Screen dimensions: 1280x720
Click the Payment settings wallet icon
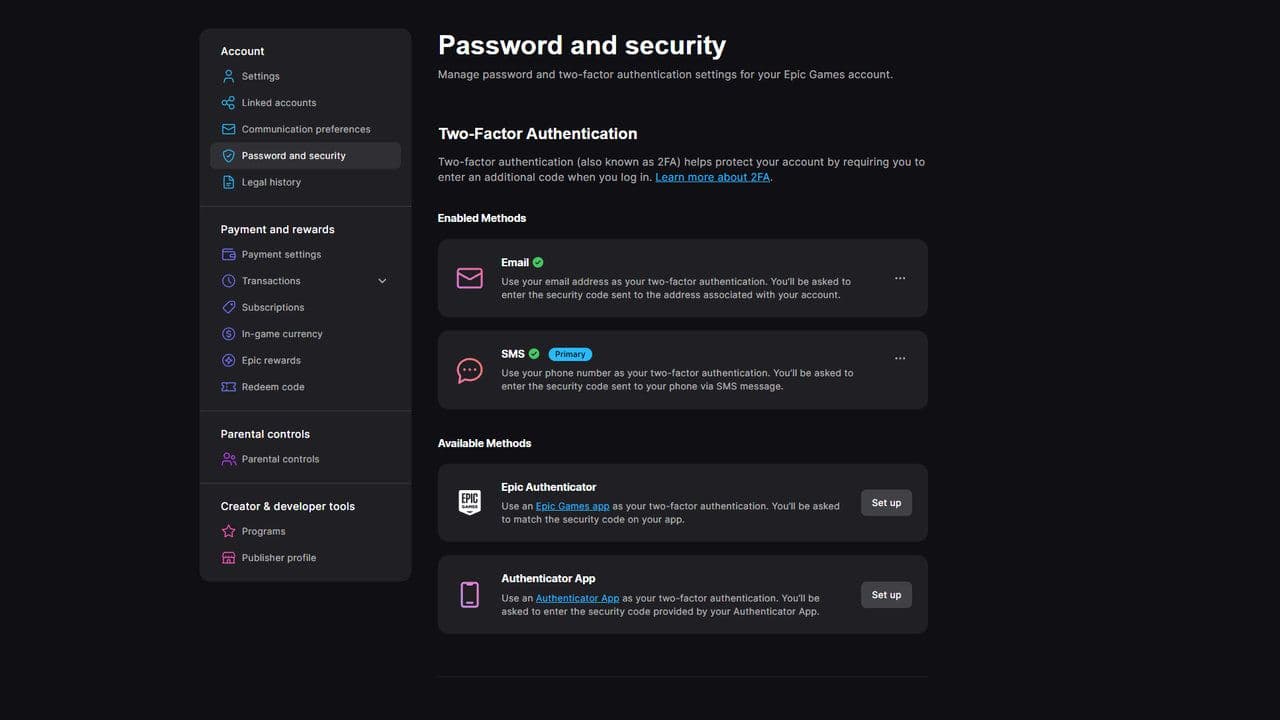(228, 254)
